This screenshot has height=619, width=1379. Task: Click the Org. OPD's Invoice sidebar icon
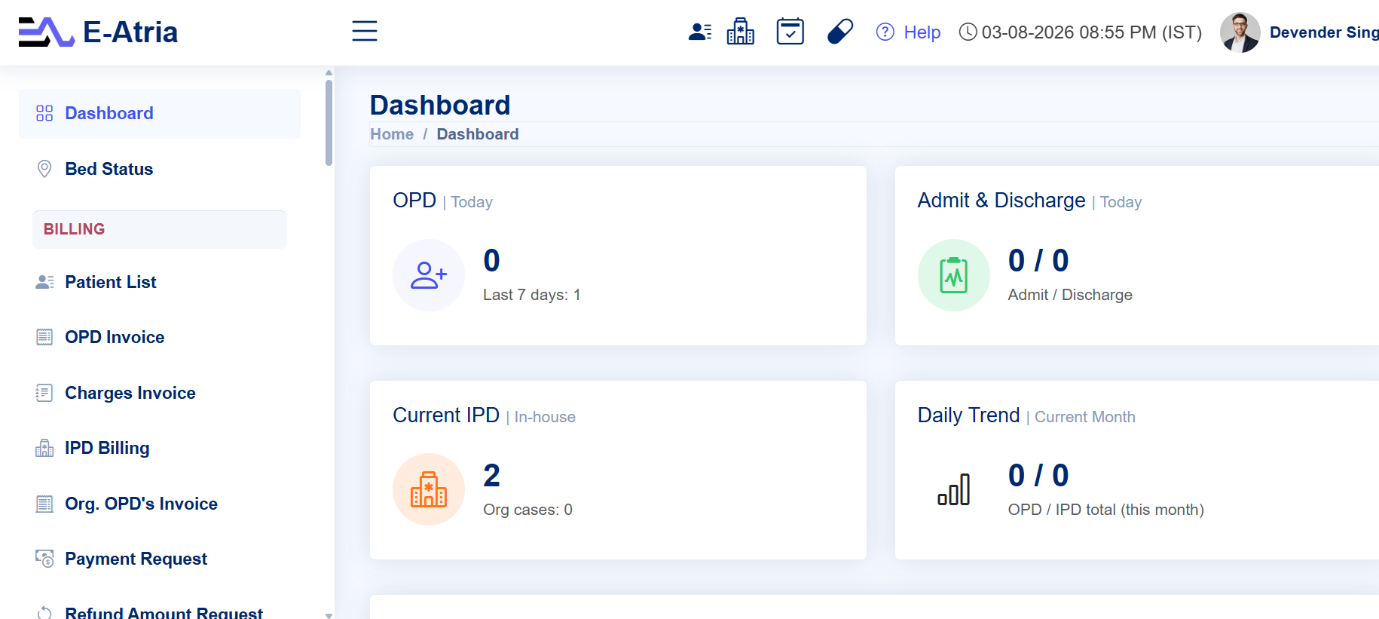[x=44, y=504]
